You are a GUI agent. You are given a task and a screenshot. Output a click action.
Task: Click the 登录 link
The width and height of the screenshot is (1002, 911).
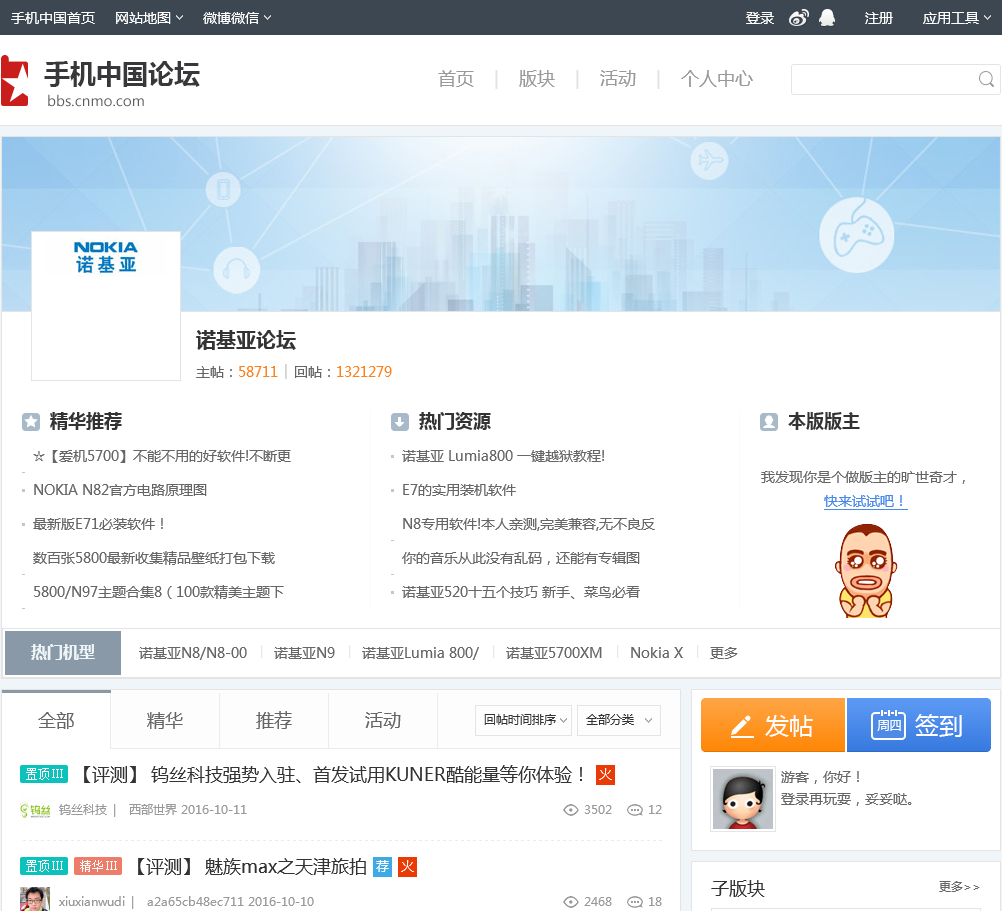tap(760, 18)
